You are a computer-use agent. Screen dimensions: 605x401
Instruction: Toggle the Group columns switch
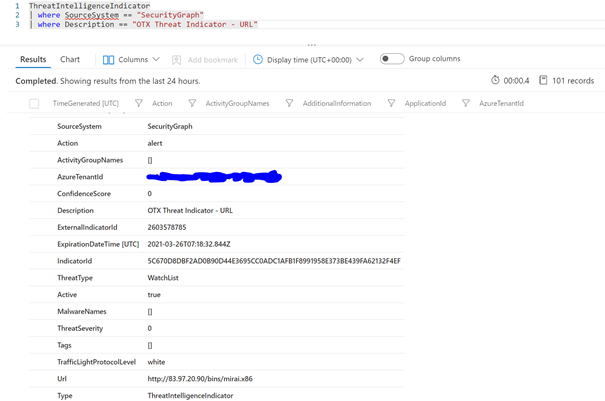392,59
